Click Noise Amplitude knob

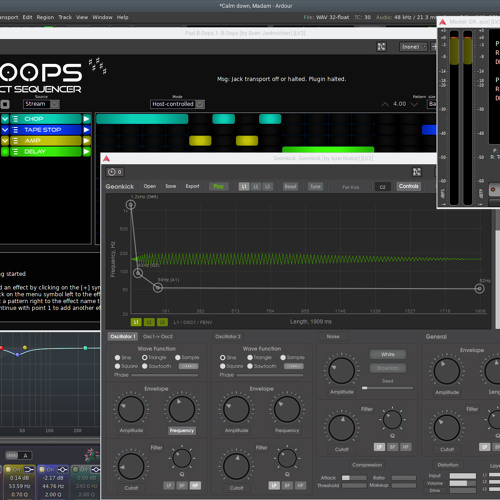[341, 370]
